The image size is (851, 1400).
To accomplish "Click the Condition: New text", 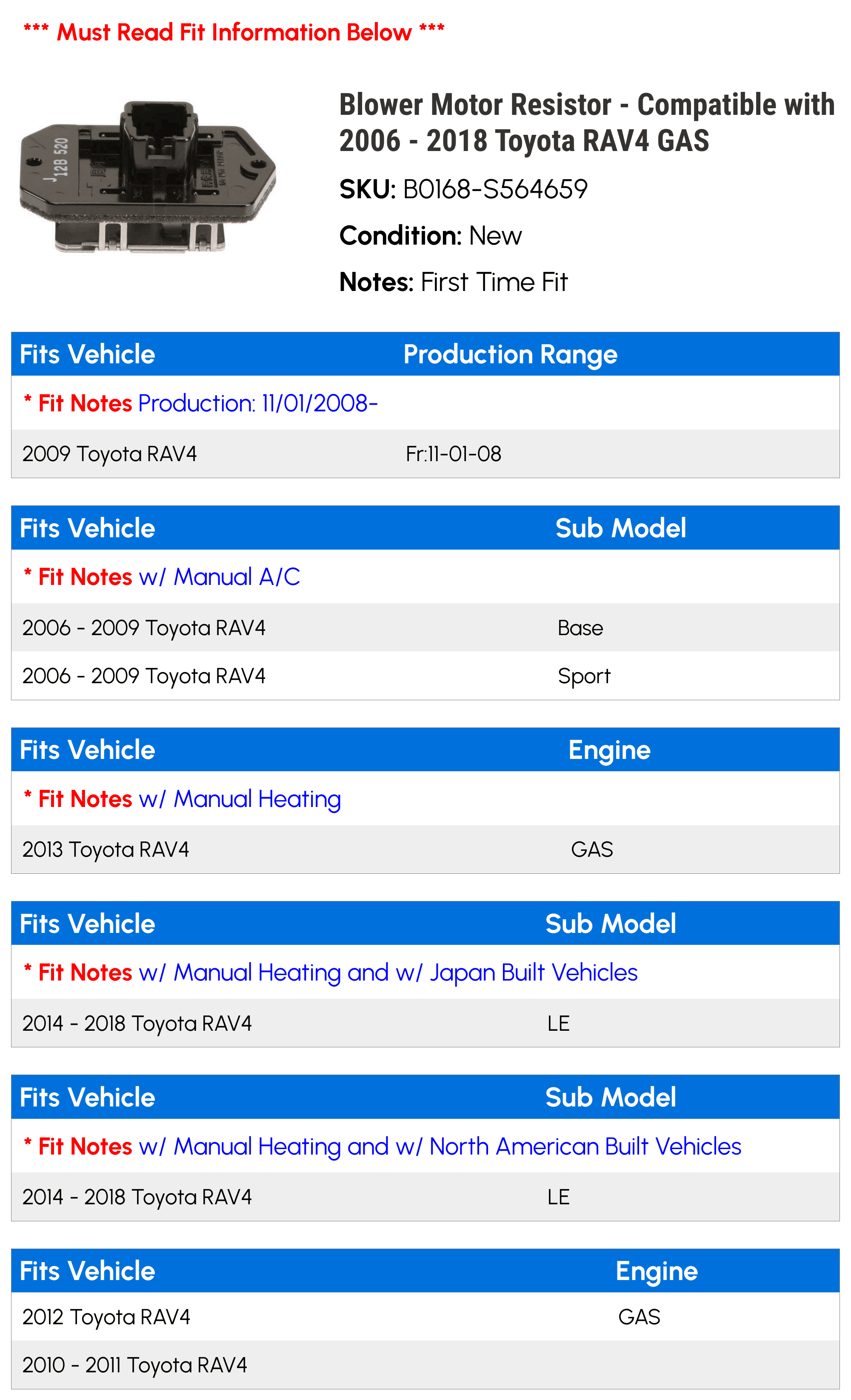I will tap(430, 236).
